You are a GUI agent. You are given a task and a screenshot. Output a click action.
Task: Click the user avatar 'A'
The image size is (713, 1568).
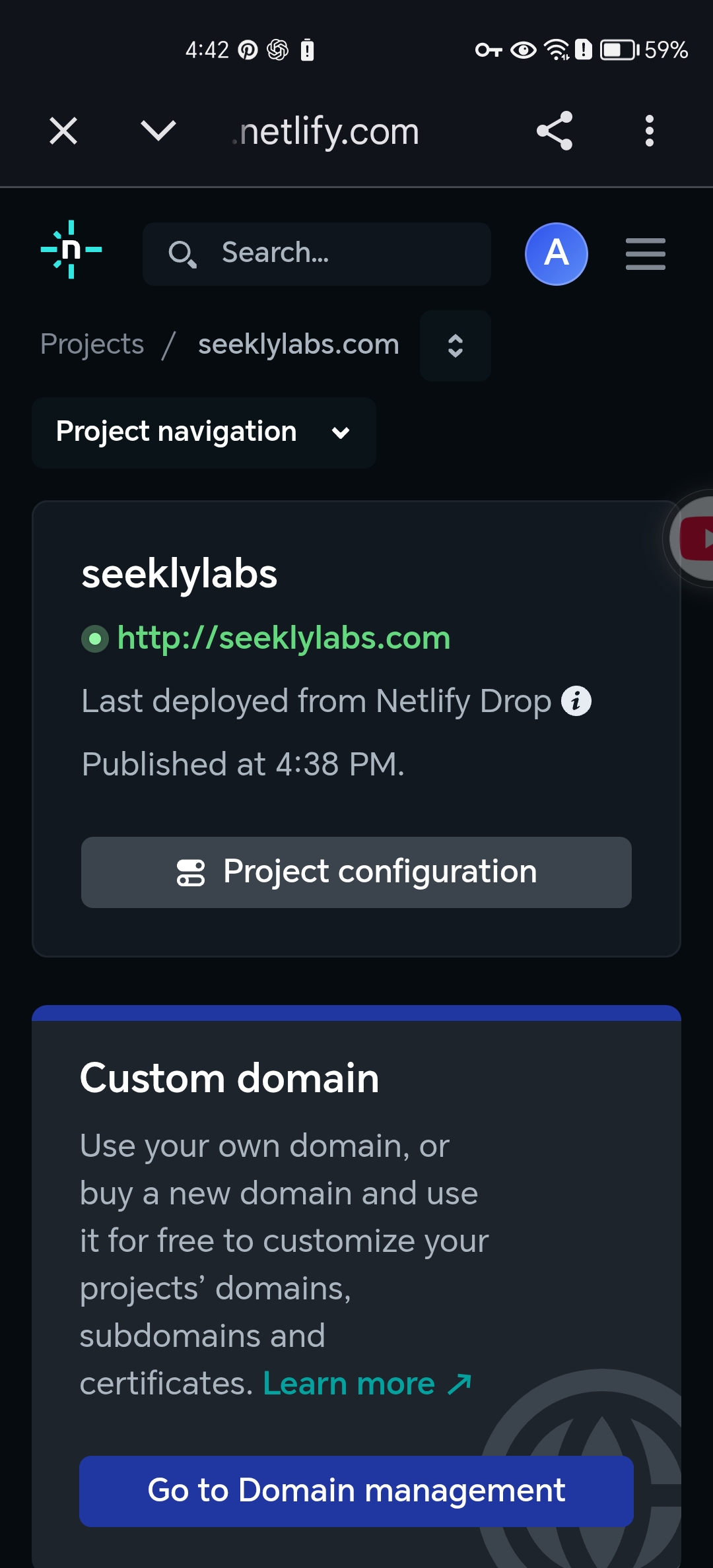tap(556, 254)
